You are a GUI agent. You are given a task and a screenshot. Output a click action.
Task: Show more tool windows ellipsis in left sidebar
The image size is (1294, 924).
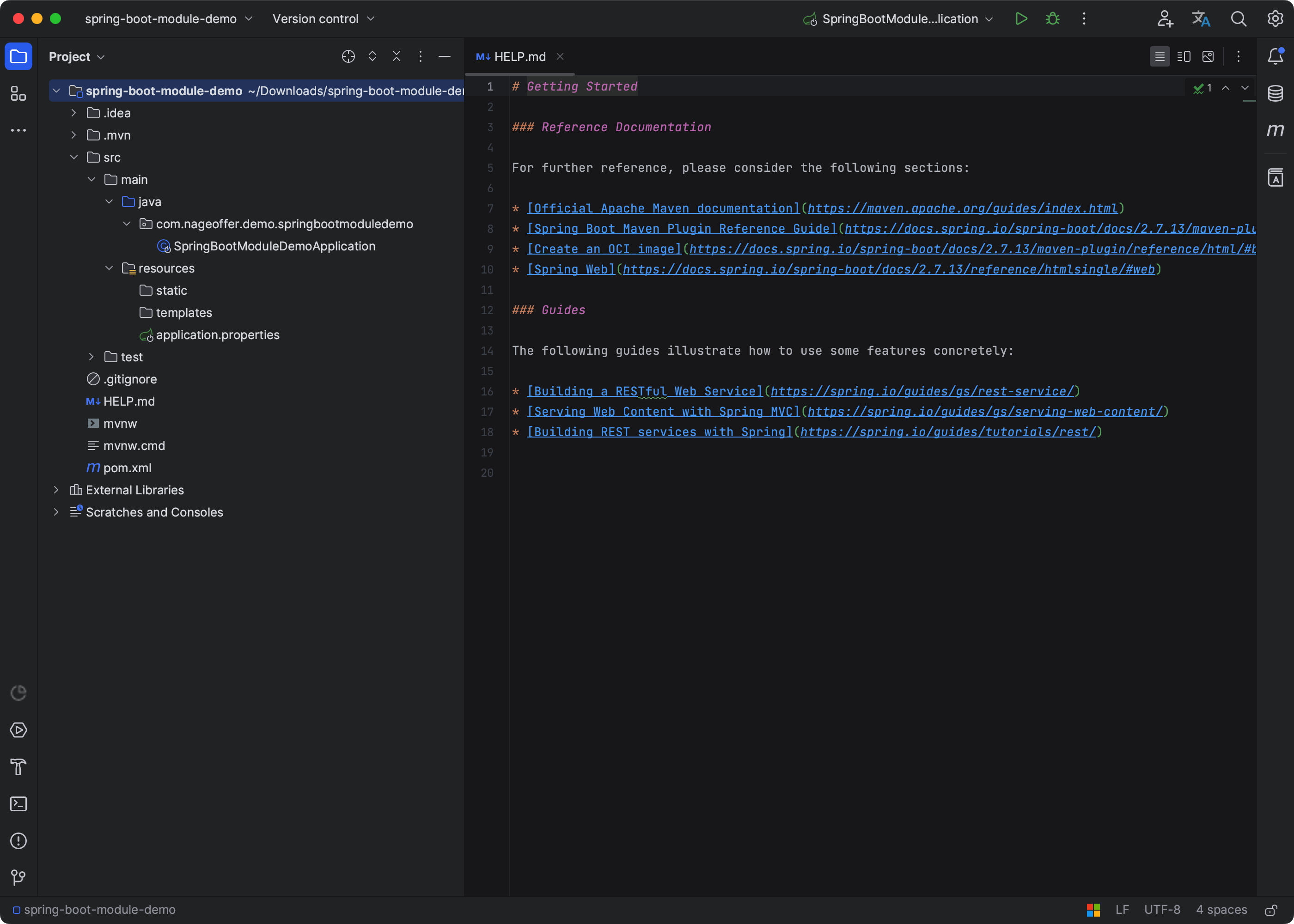tap(18, 130)
